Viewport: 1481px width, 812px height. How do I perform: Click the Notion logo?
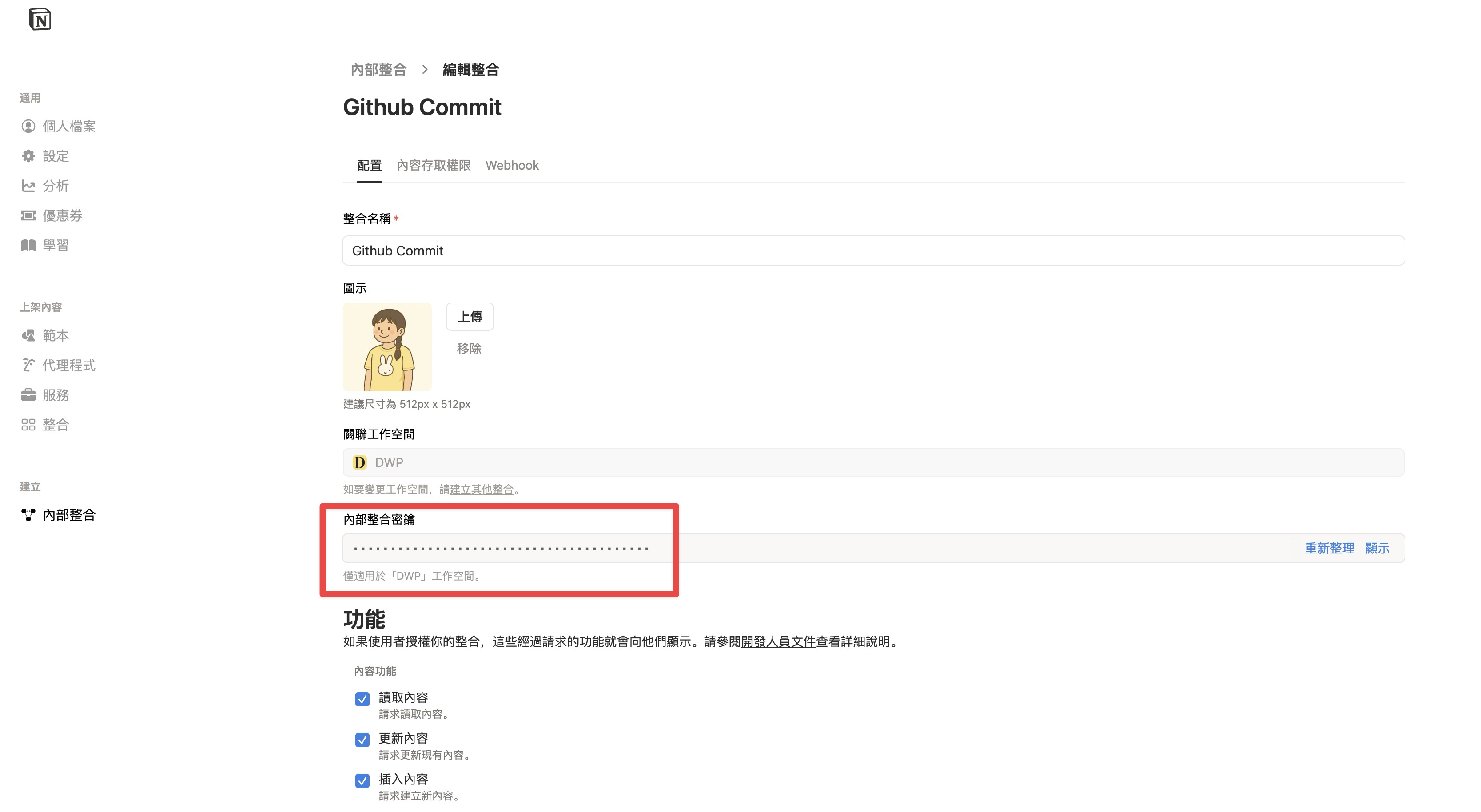coord(40,19)
